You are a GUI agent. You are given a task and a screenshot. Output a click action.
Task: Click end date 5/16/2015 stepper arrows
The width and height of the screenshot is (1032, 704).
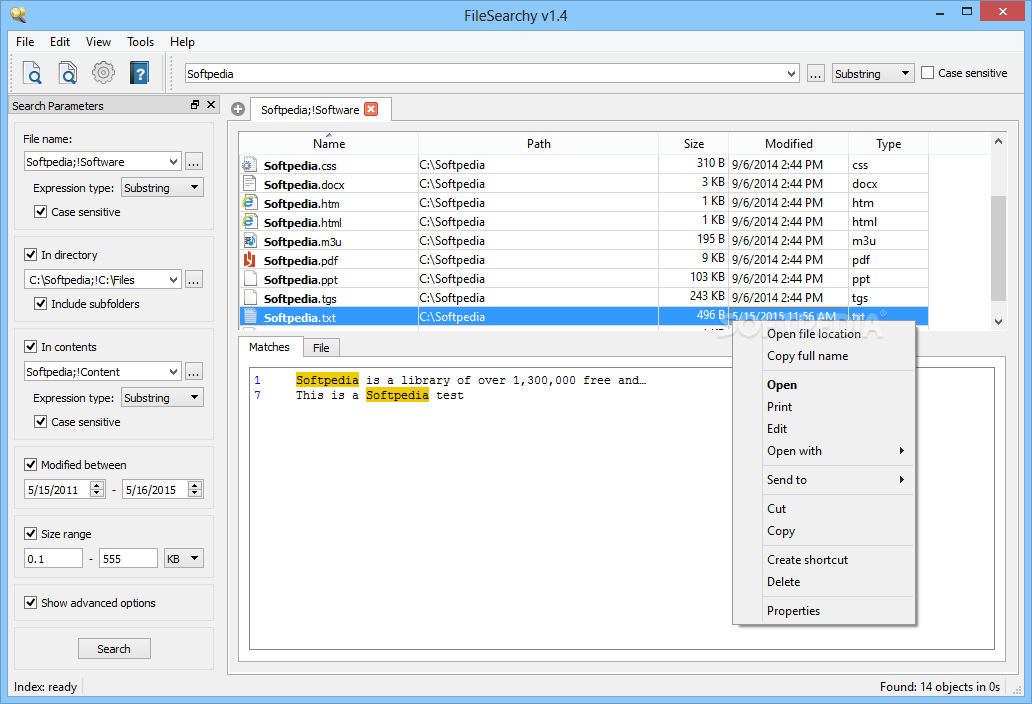tap(195, 490)
